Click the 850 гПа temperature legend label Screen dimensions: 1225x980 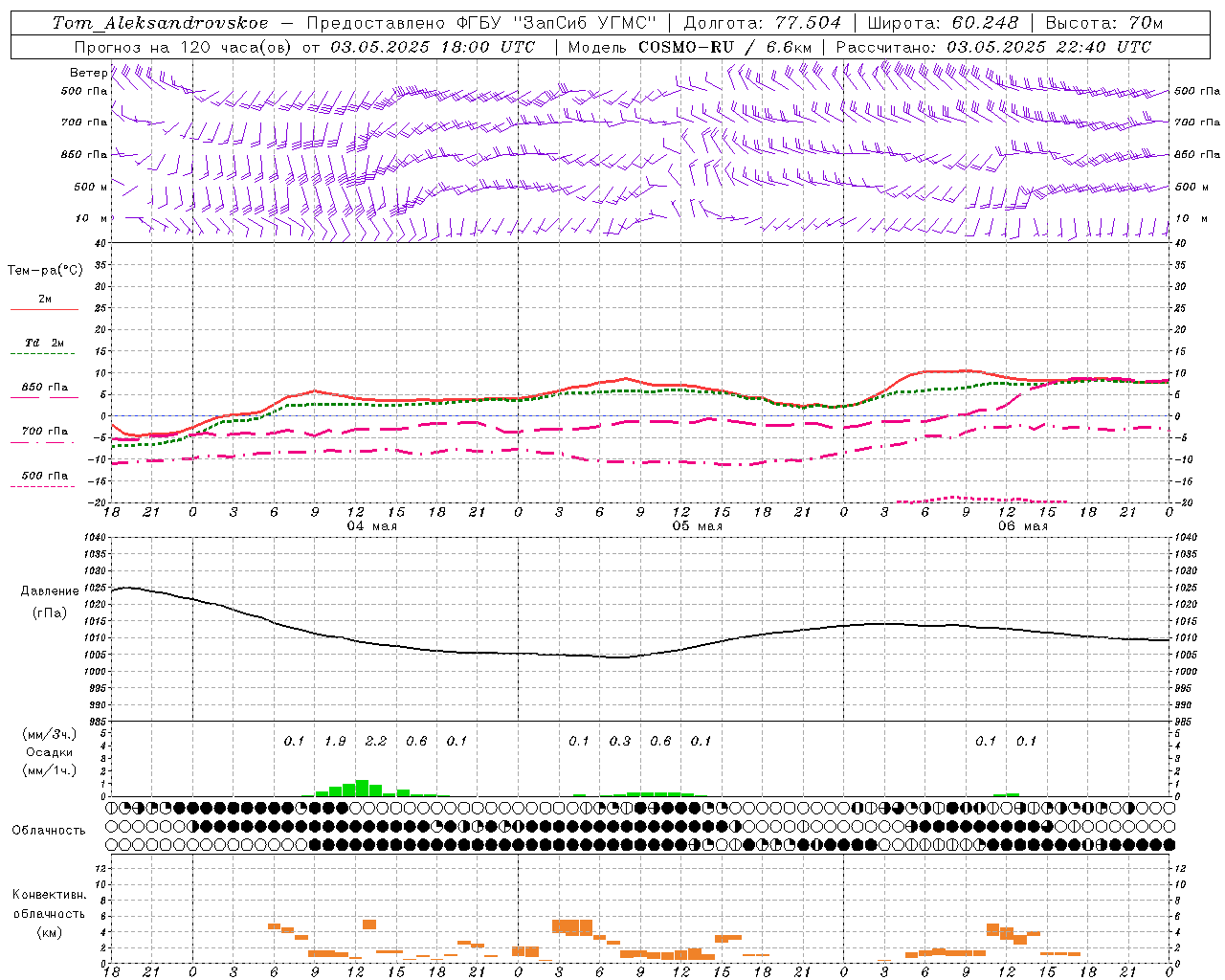coord(45,388)
